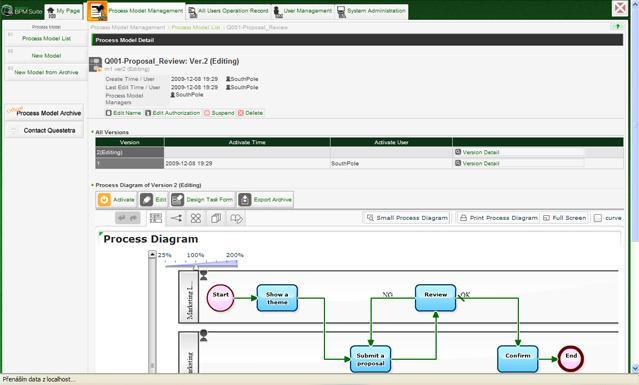
Task: Click the hourglass icon on the first swimlane
Action: tap(203, 275)
